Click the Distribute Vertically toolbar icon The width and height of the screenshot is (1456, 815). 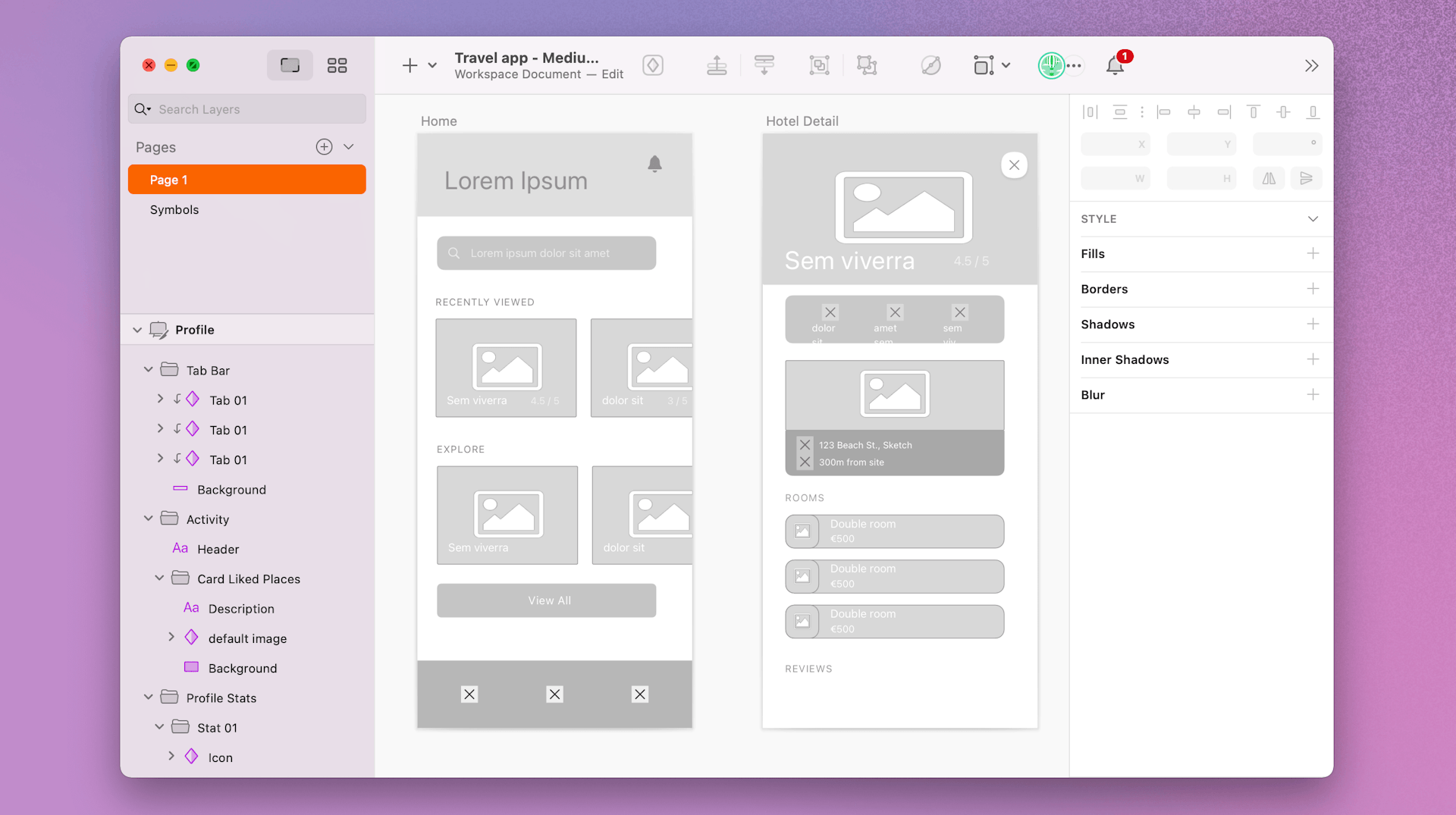pyautogui.click(x=764, y=65)
